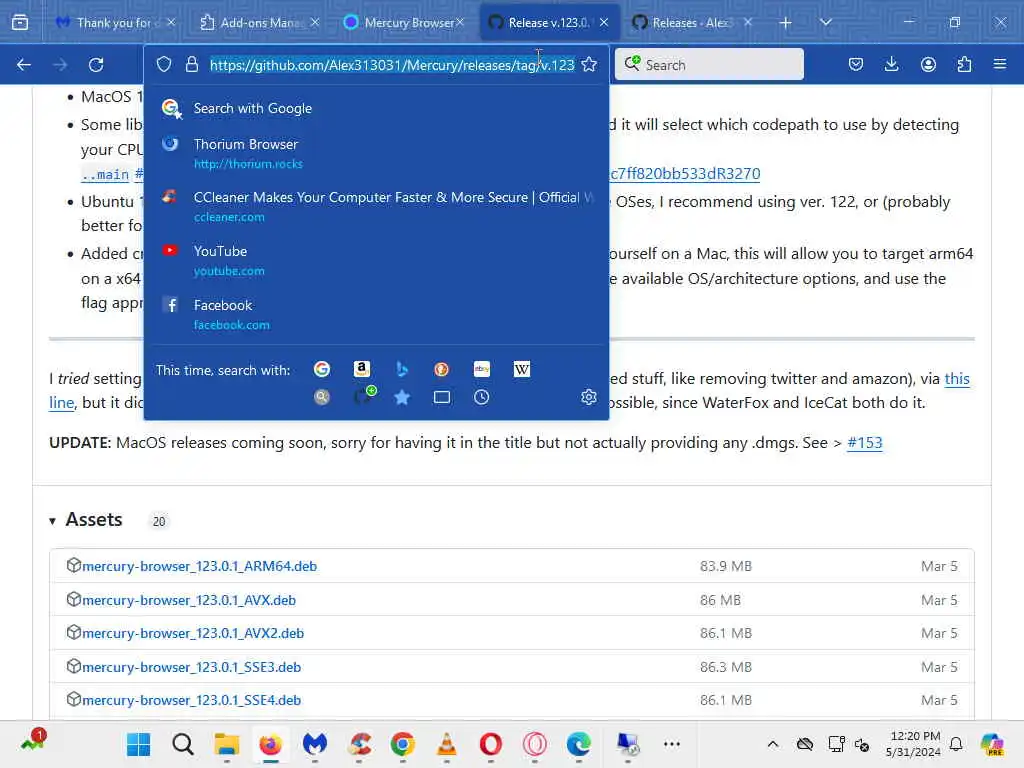Viewport: 1024px width, 768px height.
Task: Launch VLC media player from taskbar
Action: pos(447,744)
